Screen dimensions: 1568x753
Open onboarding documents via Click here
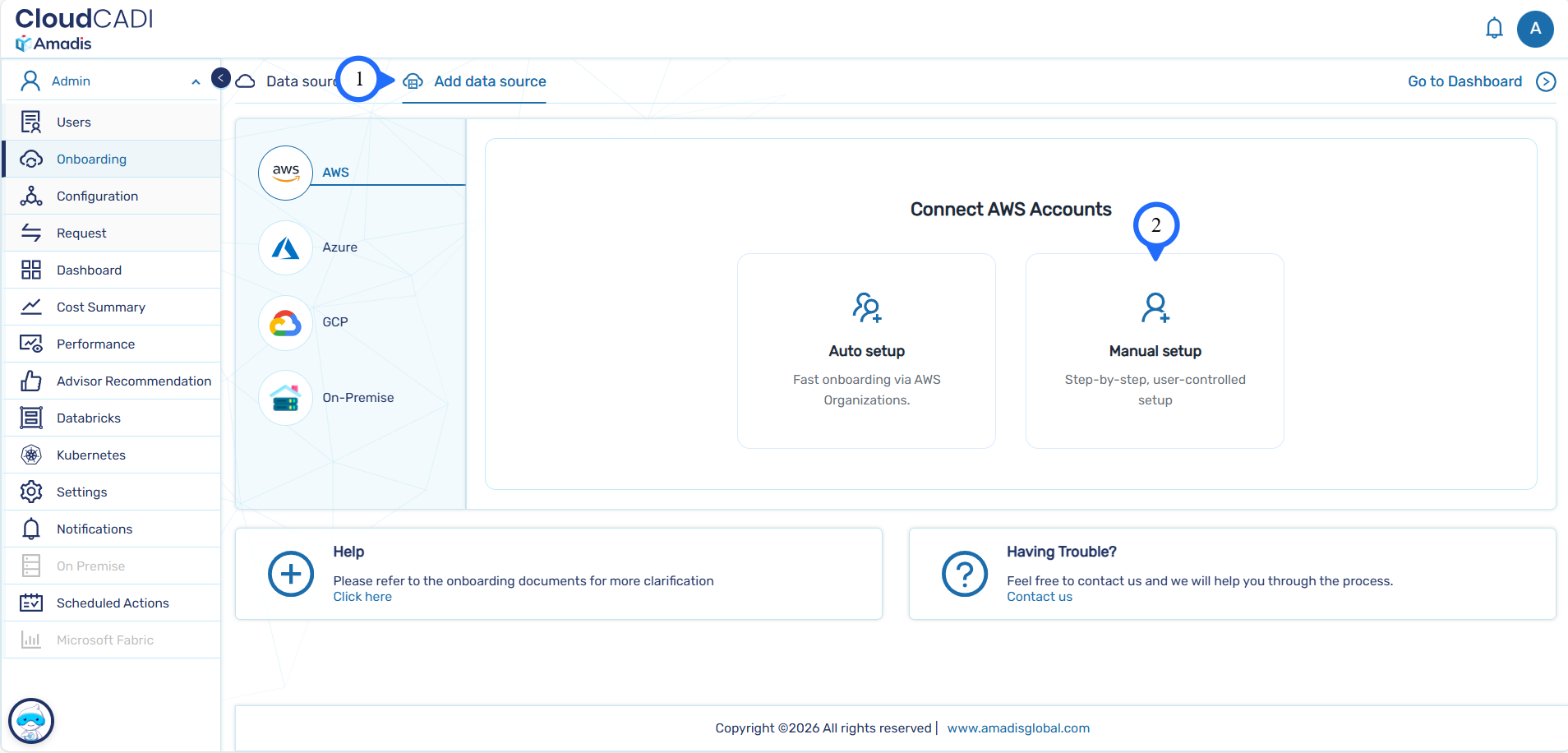362,597
